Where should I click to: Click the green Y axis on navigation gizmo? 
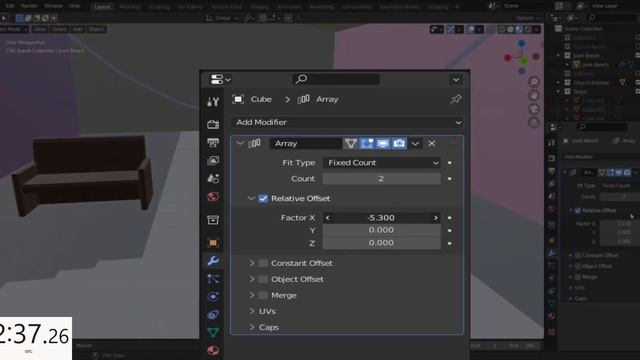coord(524,61)
